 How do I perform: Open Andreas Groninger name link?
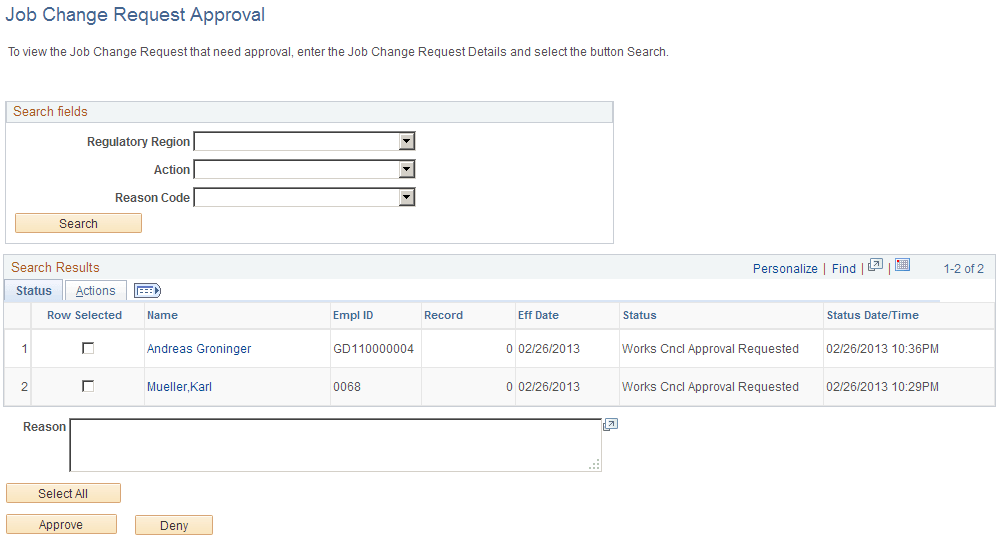(x=199, y=349)
